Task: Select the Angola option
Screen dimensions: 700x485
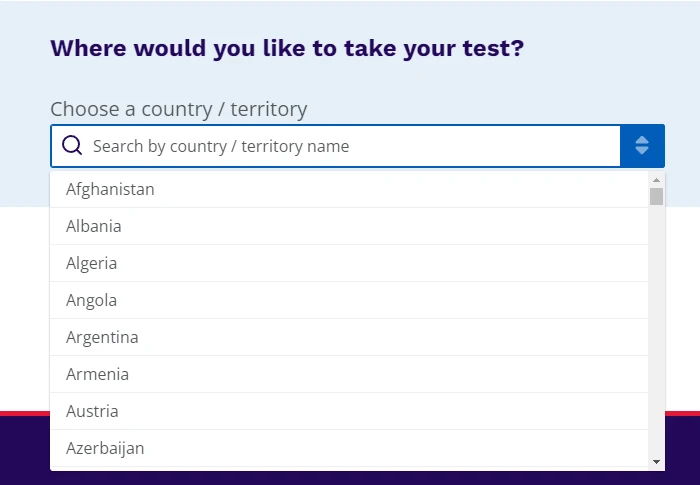Action: click(x=92, y=300)
